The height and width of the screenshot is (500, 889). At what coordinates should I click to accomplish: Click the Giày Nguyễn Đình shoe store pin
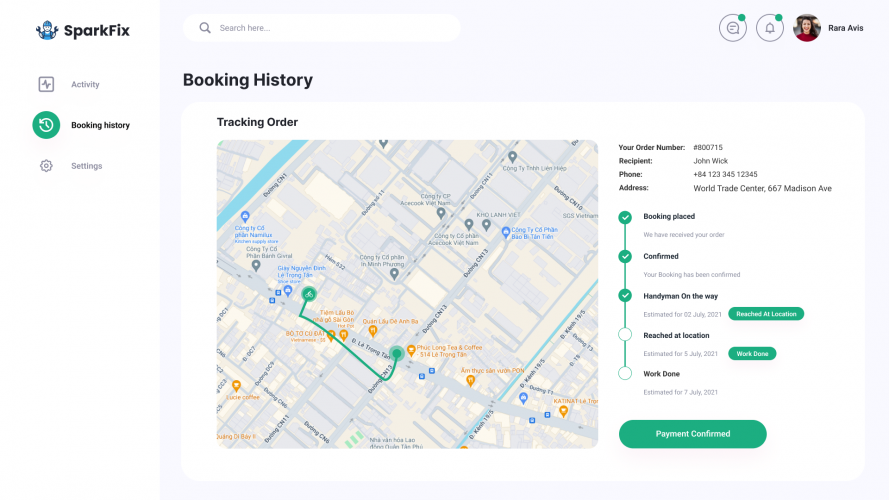[x=288, y=291]
